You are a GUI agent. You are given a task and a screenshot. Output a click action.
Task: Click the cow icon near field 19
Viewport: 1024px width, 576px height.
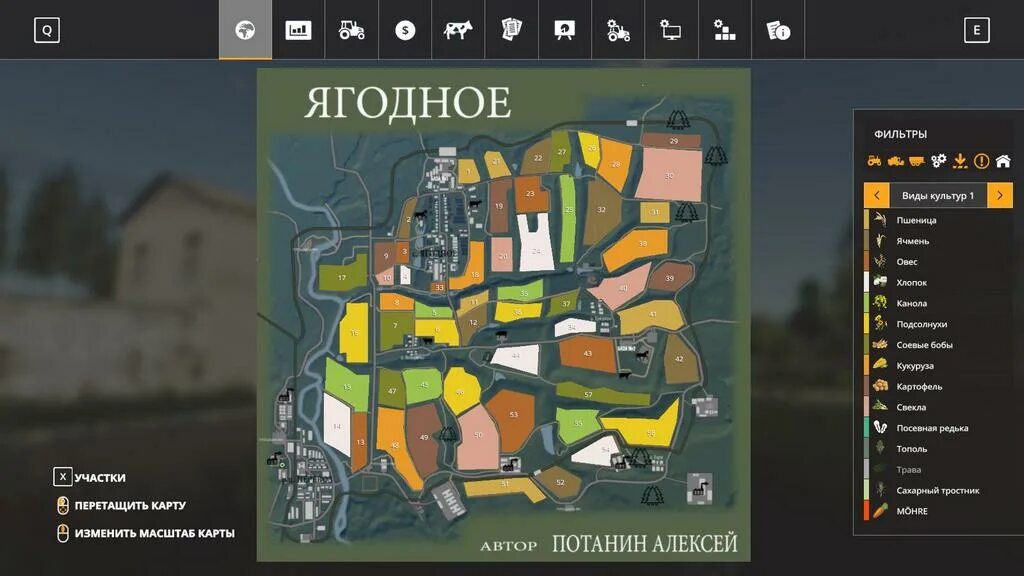point(475,204)
